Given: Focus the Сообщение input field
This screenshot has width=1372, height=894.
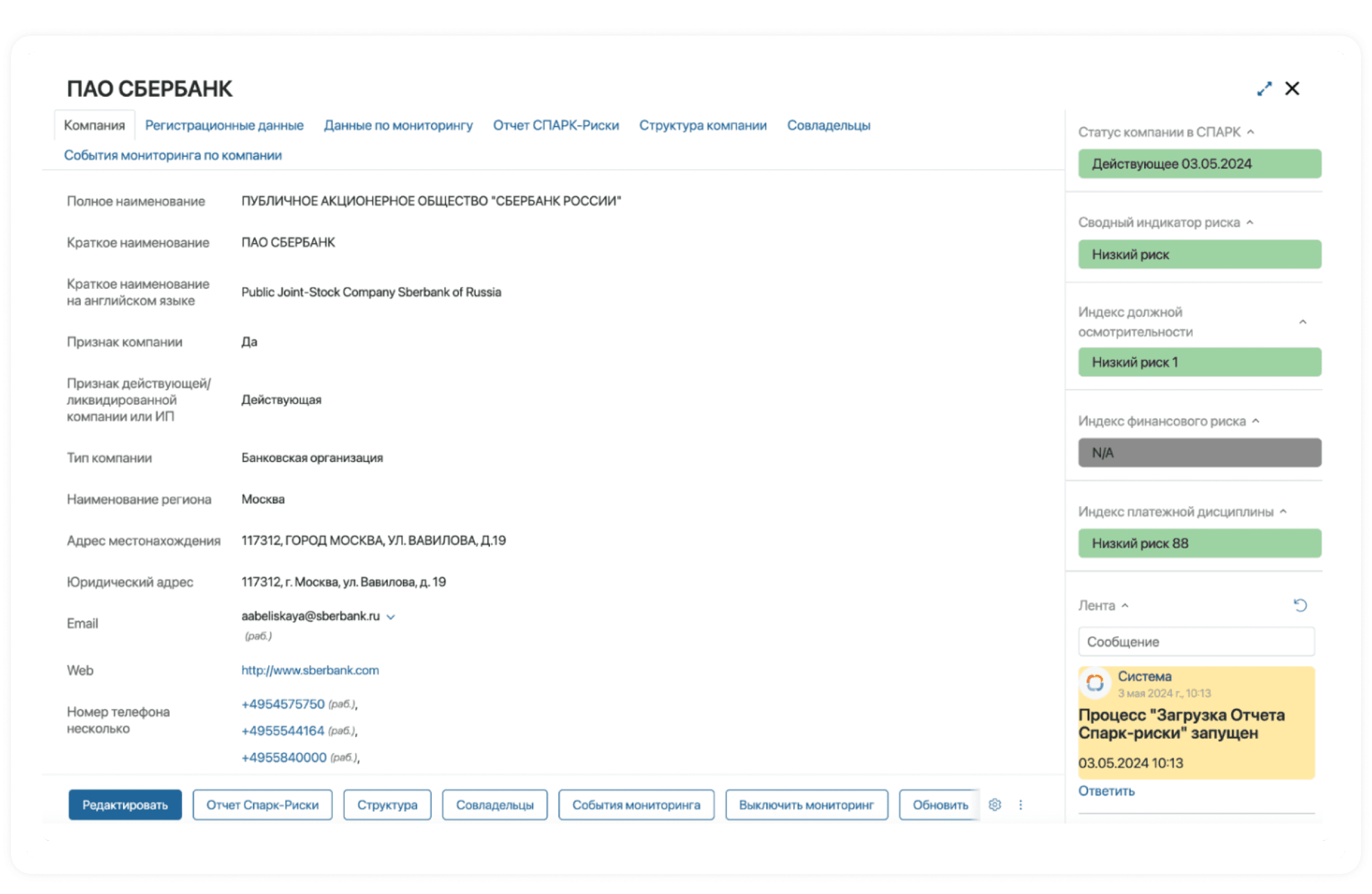Looking at the screenshot, I should [1196, 641].
